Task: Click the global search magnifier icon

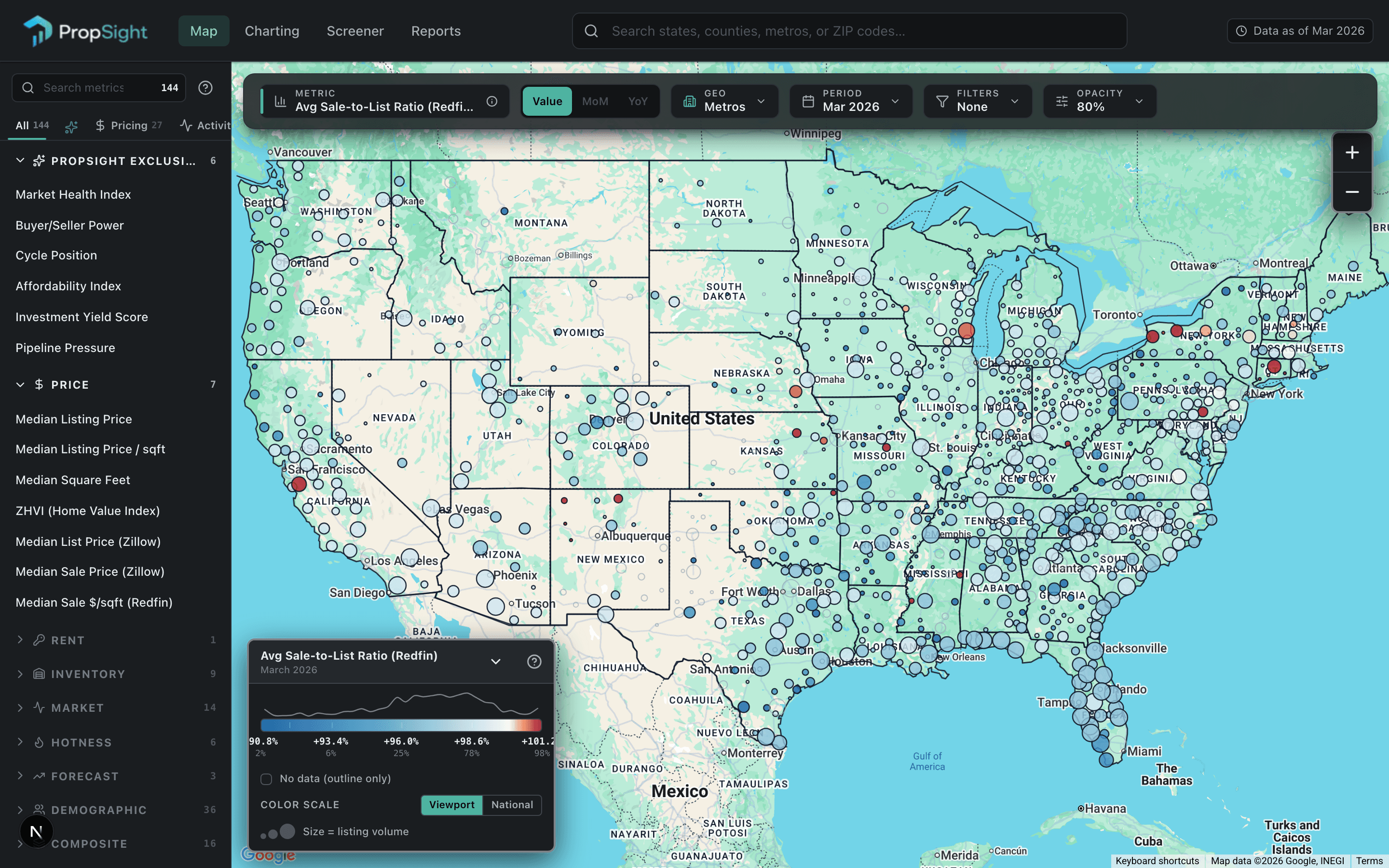Action: [591, 31]
